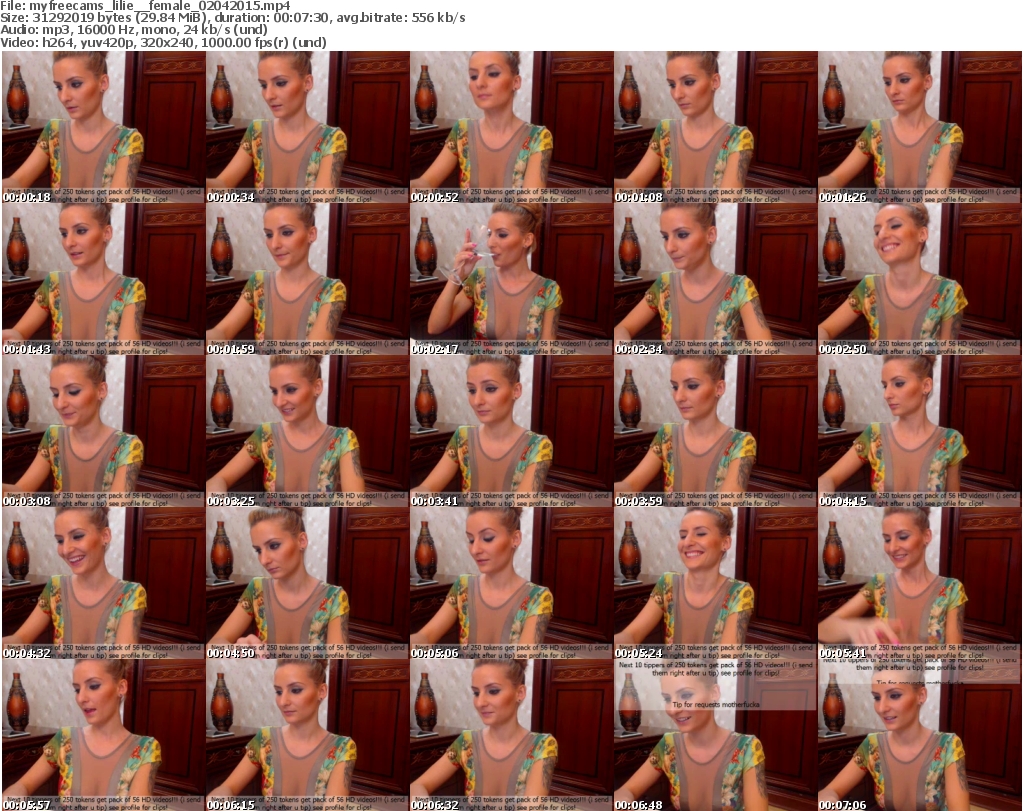Click the frame at 00:04:15

tap(919, 431)
